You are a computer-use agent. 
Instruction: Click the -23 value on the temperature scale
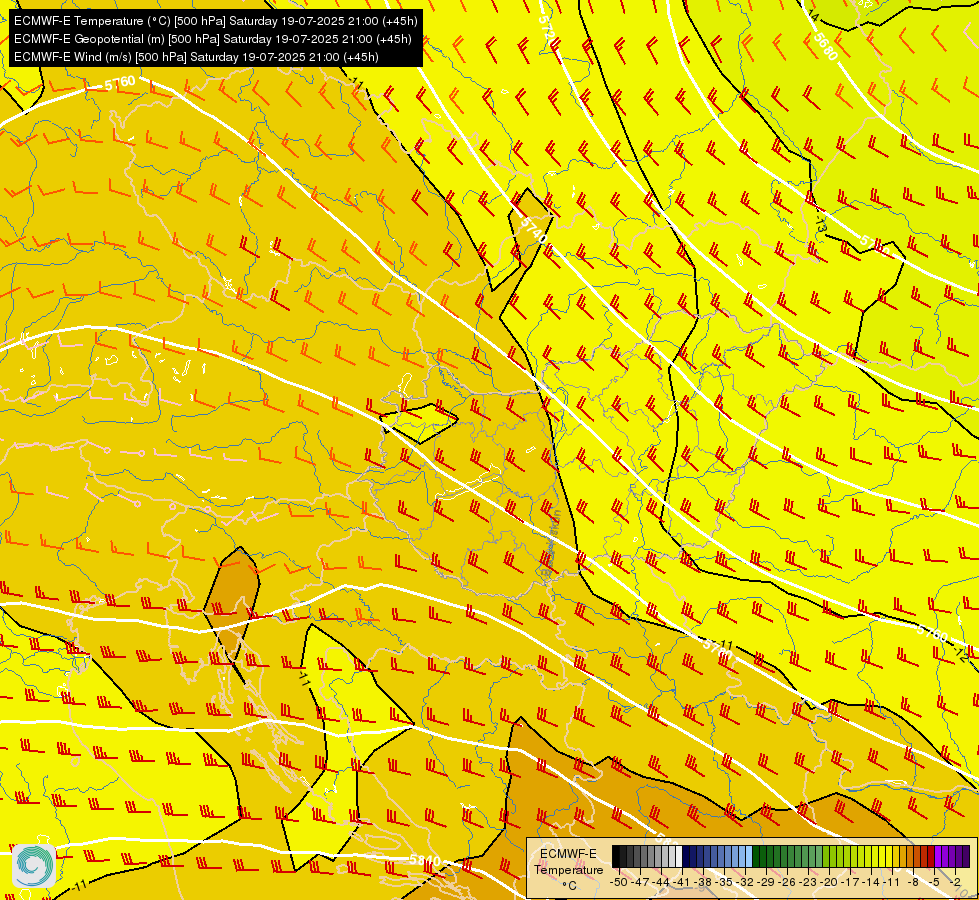[x=808, y=882]
